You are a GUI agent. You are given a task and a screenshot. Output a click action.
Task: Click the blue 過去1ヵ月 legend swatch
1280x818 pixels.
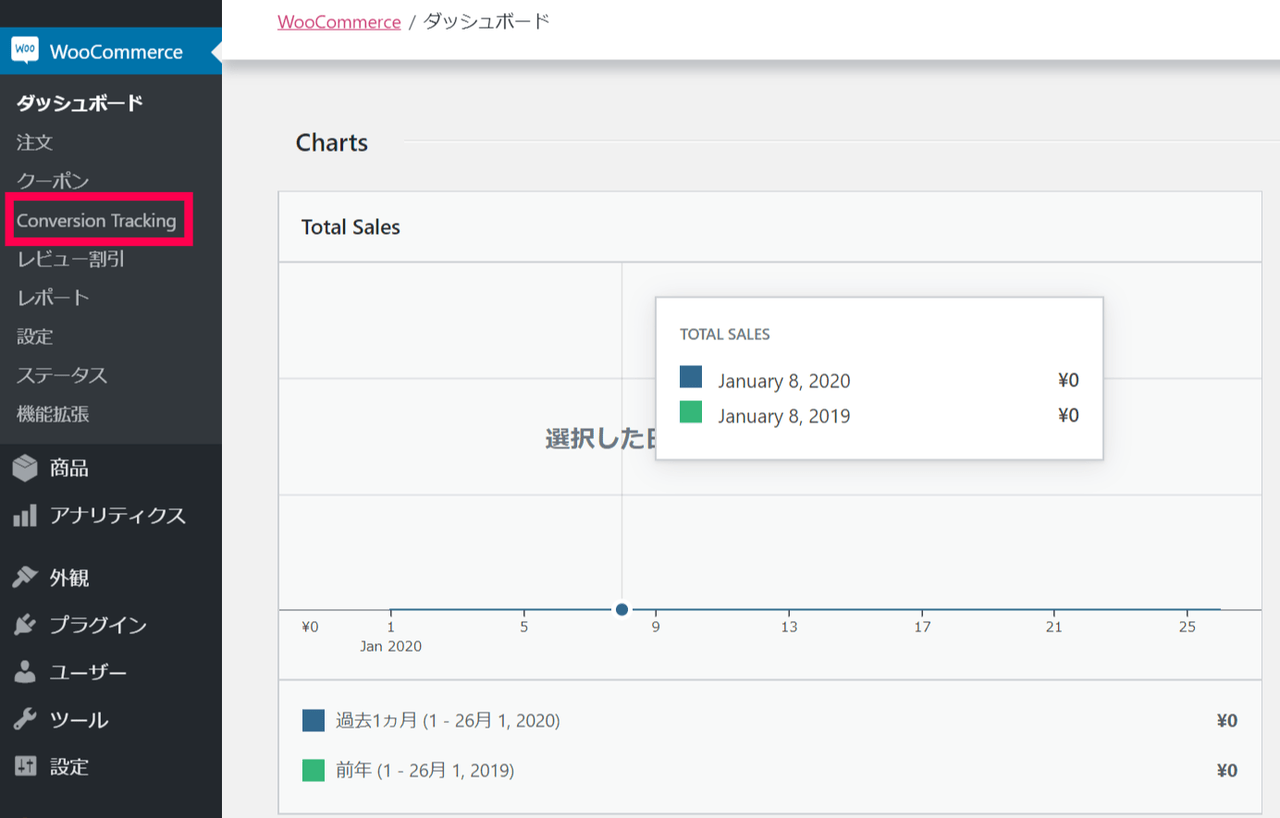313,721
